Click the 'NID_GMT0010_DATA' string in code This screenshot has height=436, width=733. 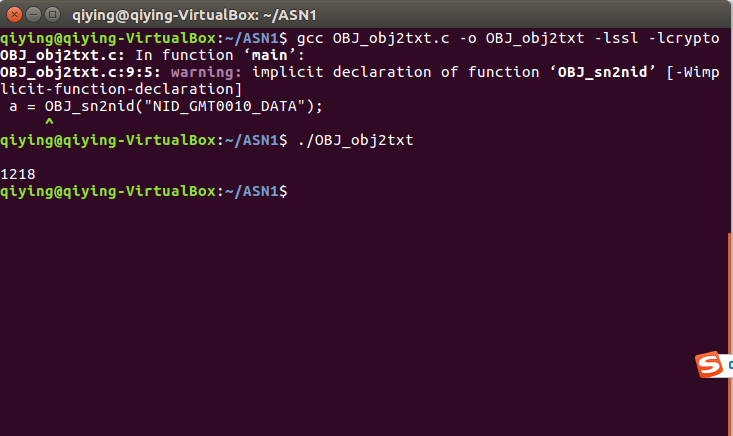tap(225, 107)
